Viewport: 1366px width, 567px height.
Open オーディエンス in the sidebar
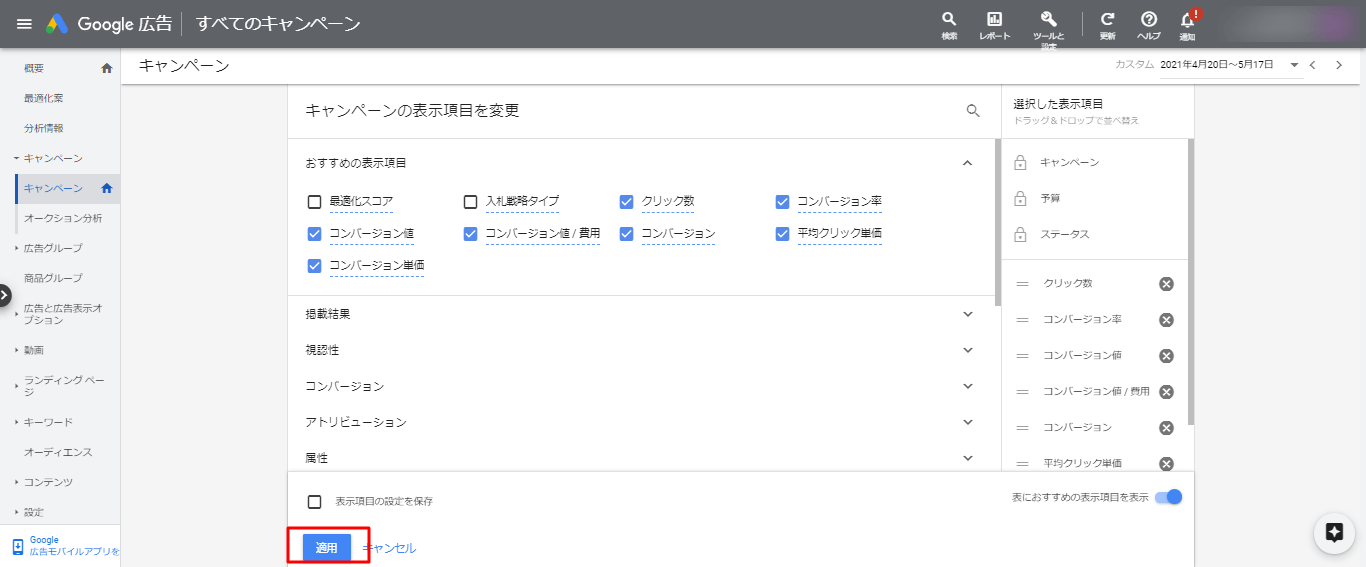point(58,452)
